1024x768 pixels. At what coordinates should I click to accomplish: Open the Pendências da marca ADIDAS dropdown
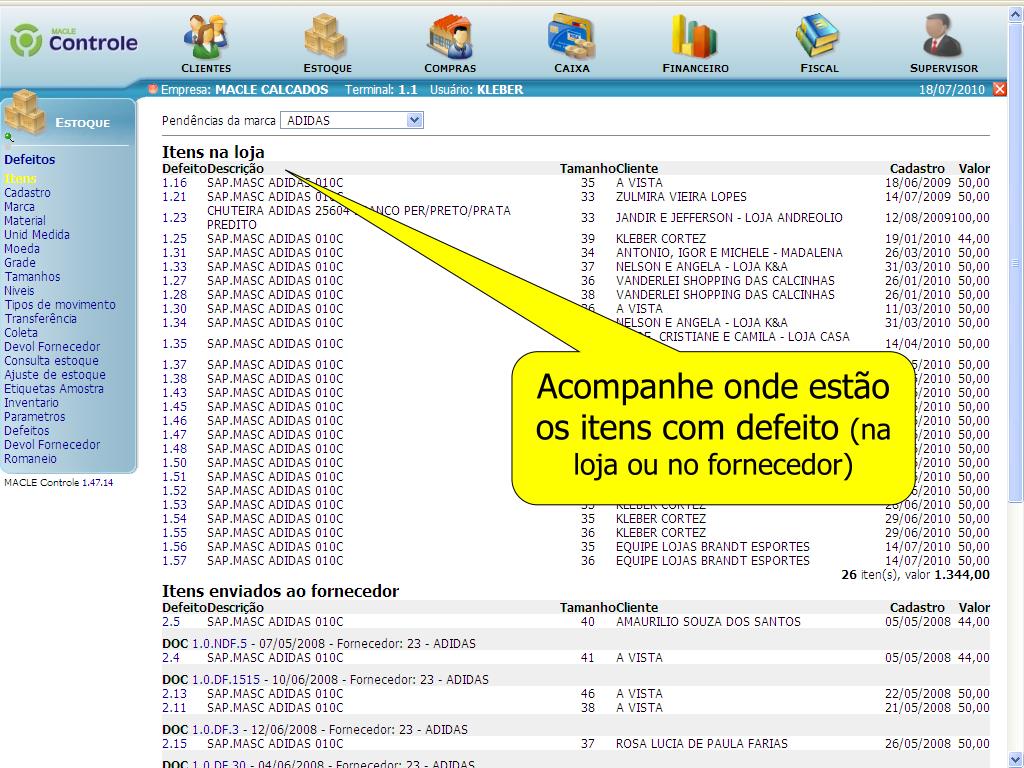click(x=352, y=120)
